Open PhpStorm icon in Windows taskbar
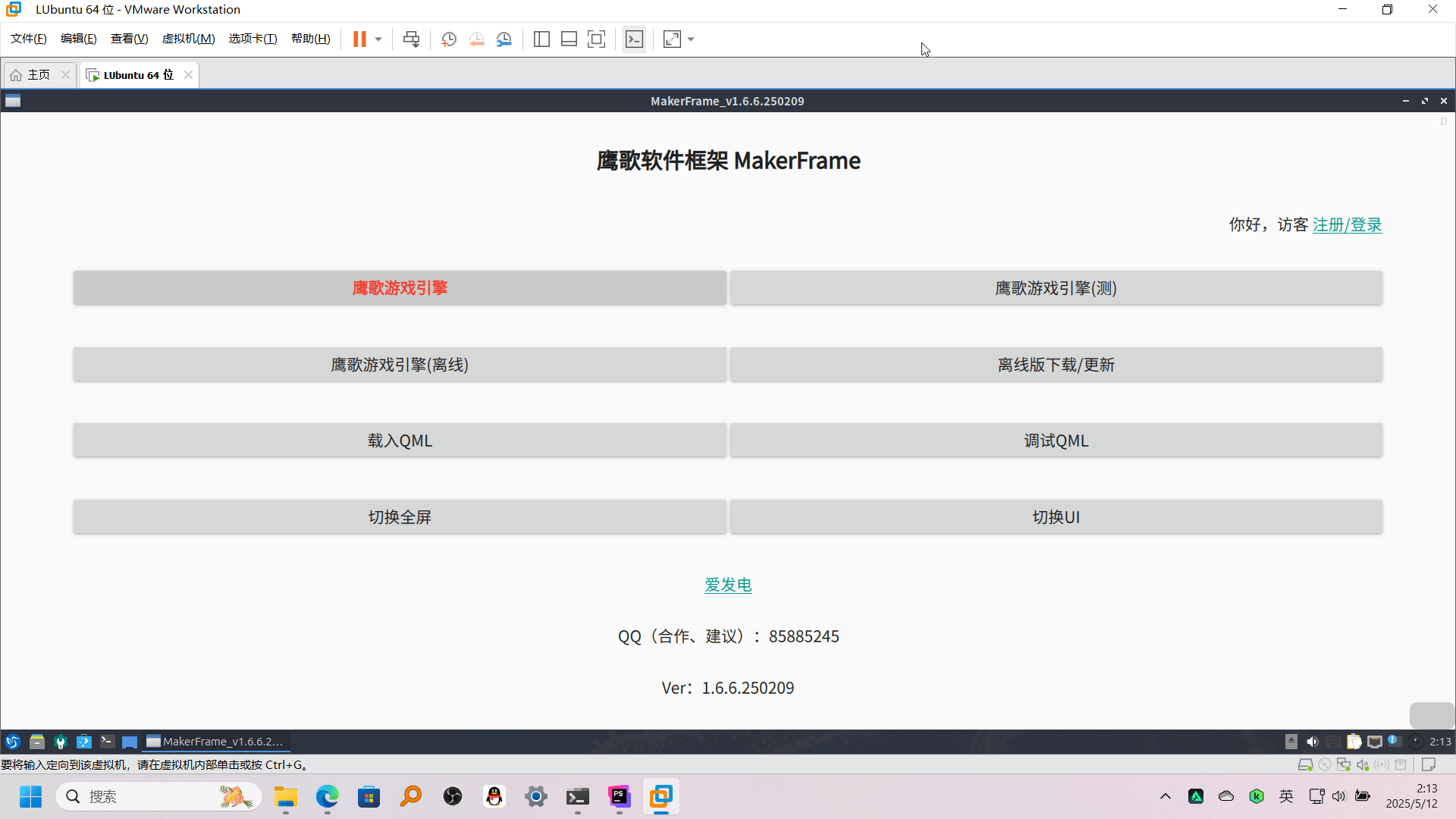Viewport: 1456px width, 819px height. pyautogui.click(x=620, y=796)
